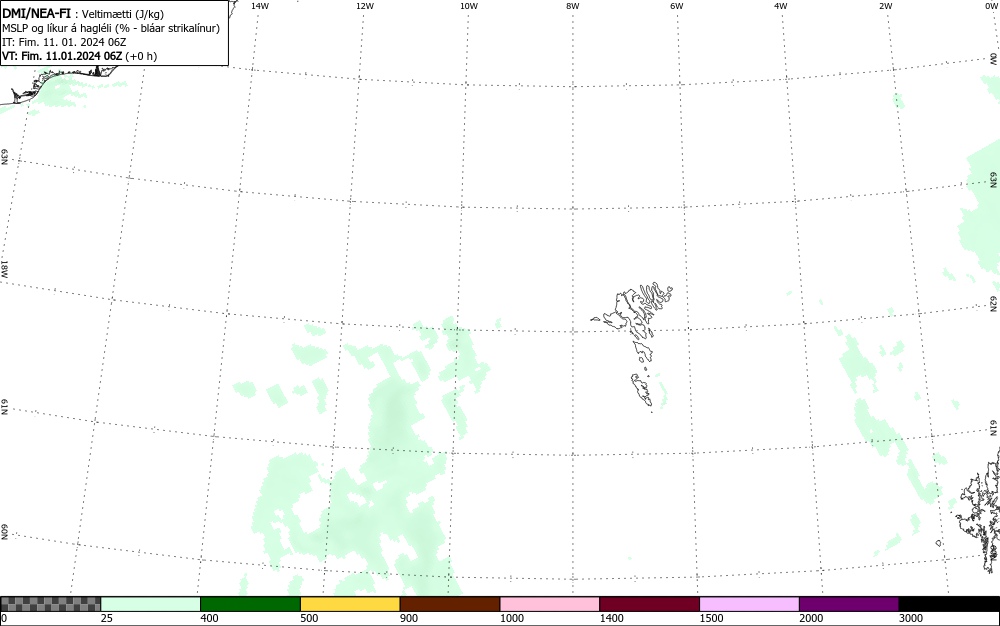Click the pink 1000-1400 legend swatch

click(x=550, y=604)
